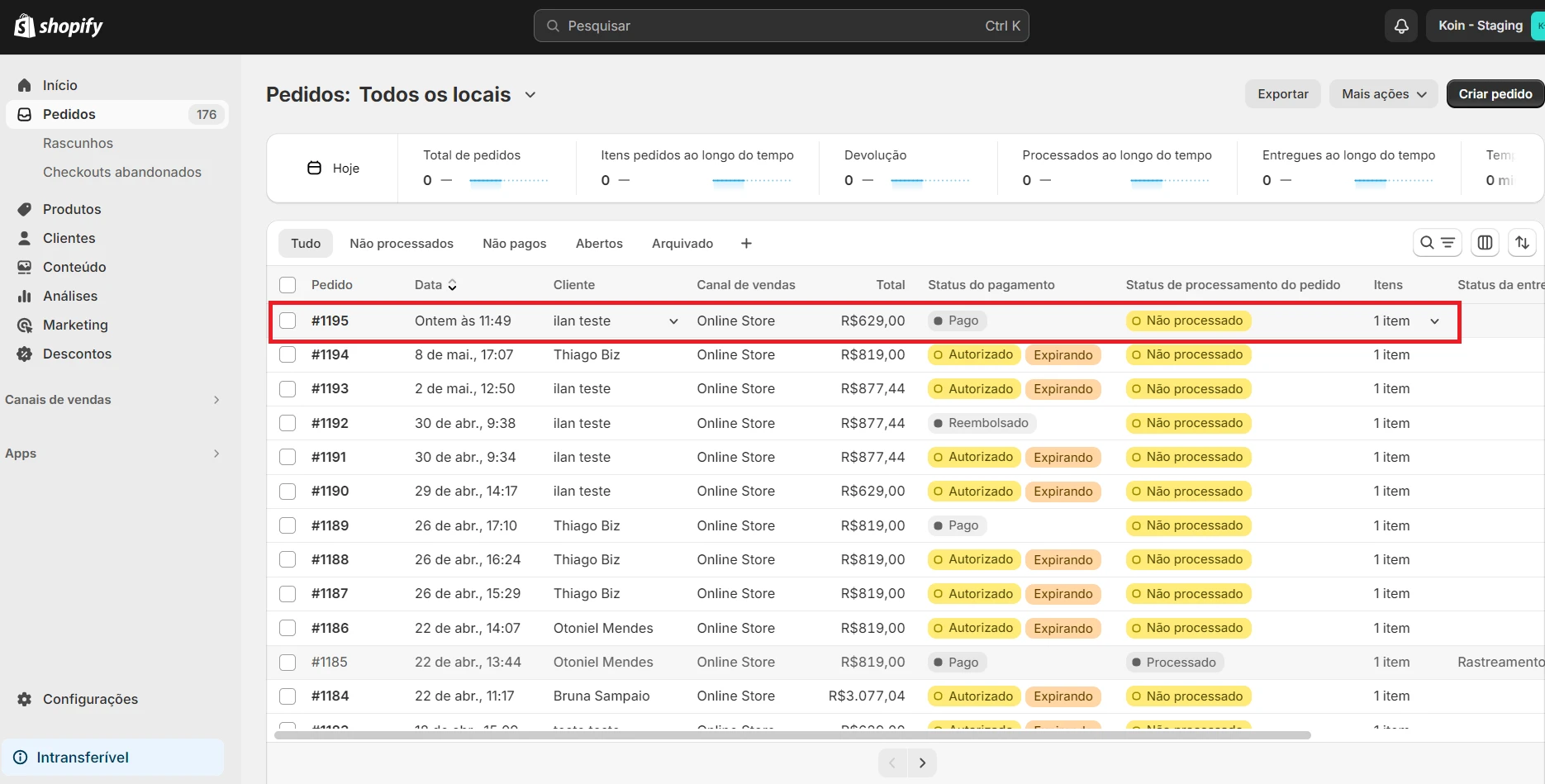This screenshot has width=1545, height=784.
Task: Open the Mais ações dropdown
Action: coord(1383,94)
